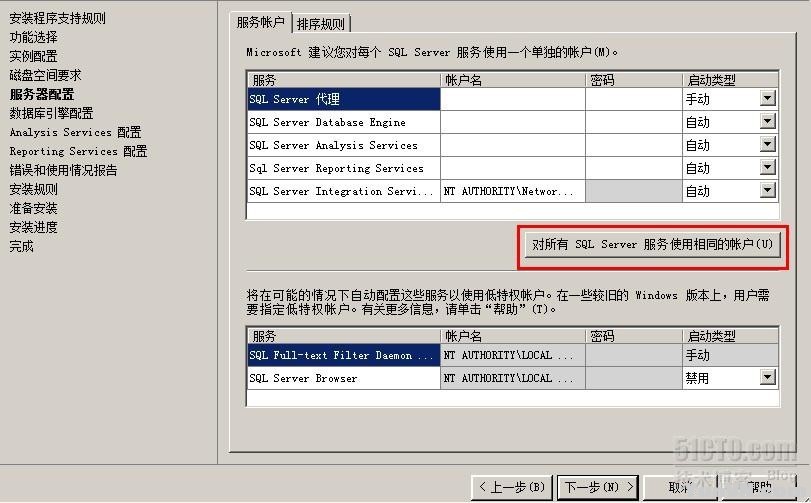Click 完成 step in sidebar
The image size is (811, 503).
point(22,247)
